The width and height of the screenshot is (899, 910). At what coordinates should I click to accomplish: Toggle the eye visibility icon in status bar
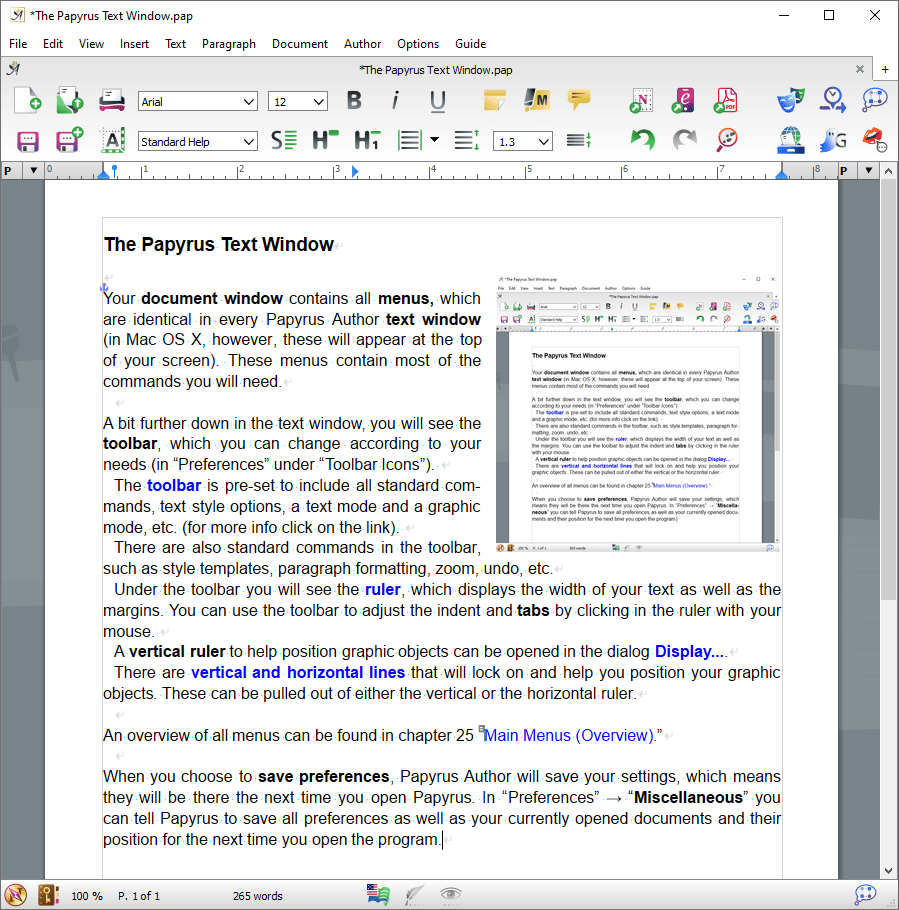[450, 894]
